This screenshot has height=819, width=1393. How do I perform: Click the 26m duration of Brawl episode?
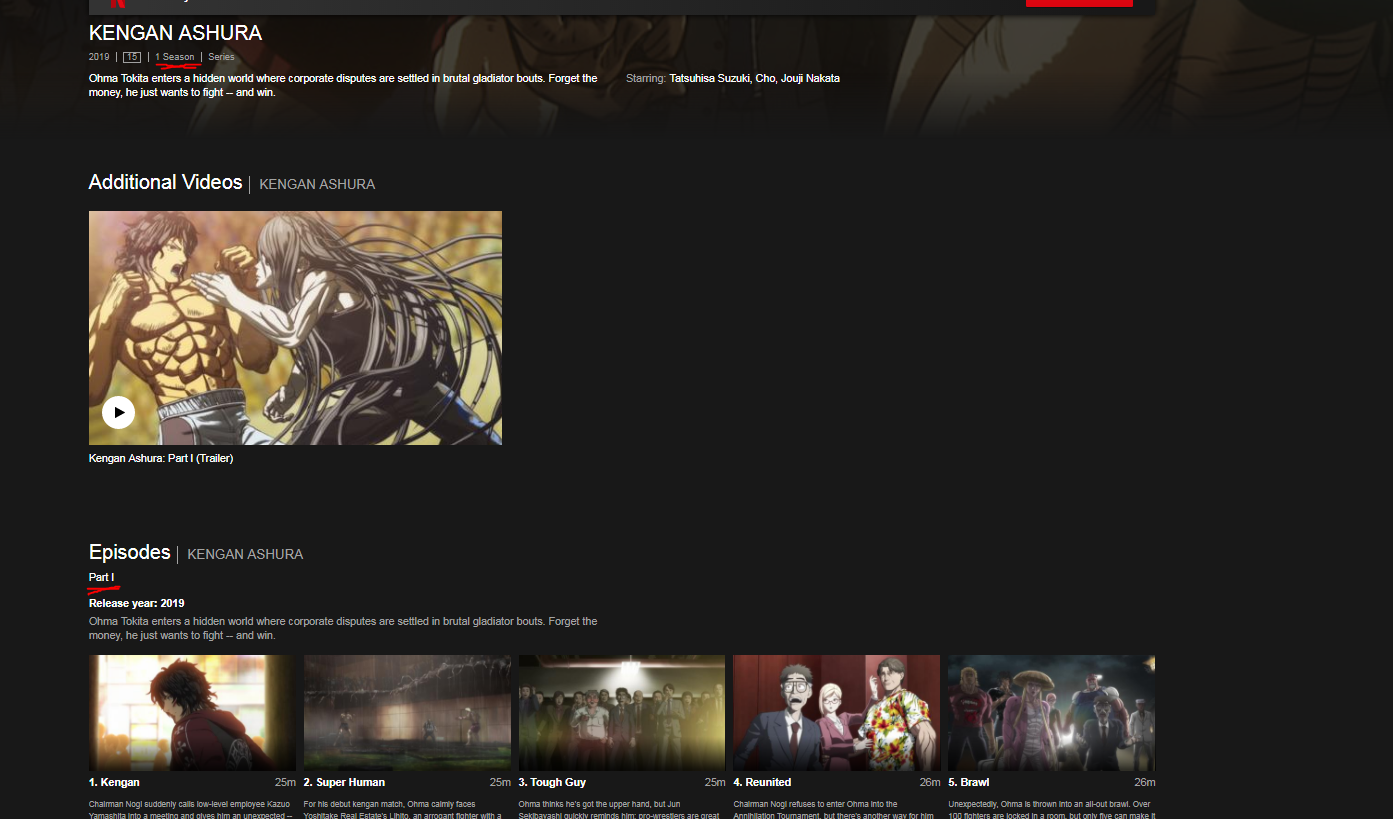(1144, 782)
